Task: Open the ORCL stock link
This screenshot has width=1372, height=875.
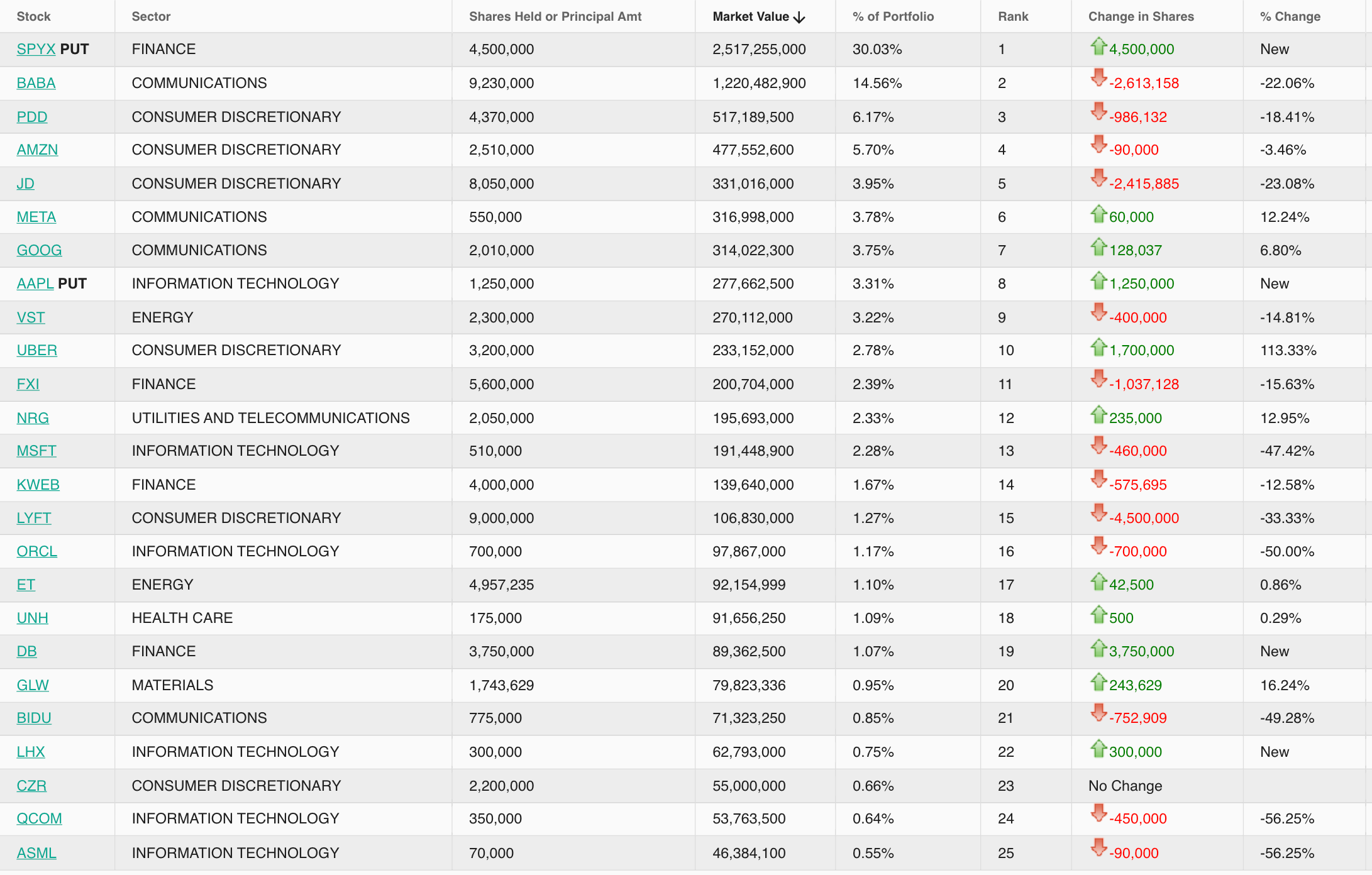Action: coord(36,551)
